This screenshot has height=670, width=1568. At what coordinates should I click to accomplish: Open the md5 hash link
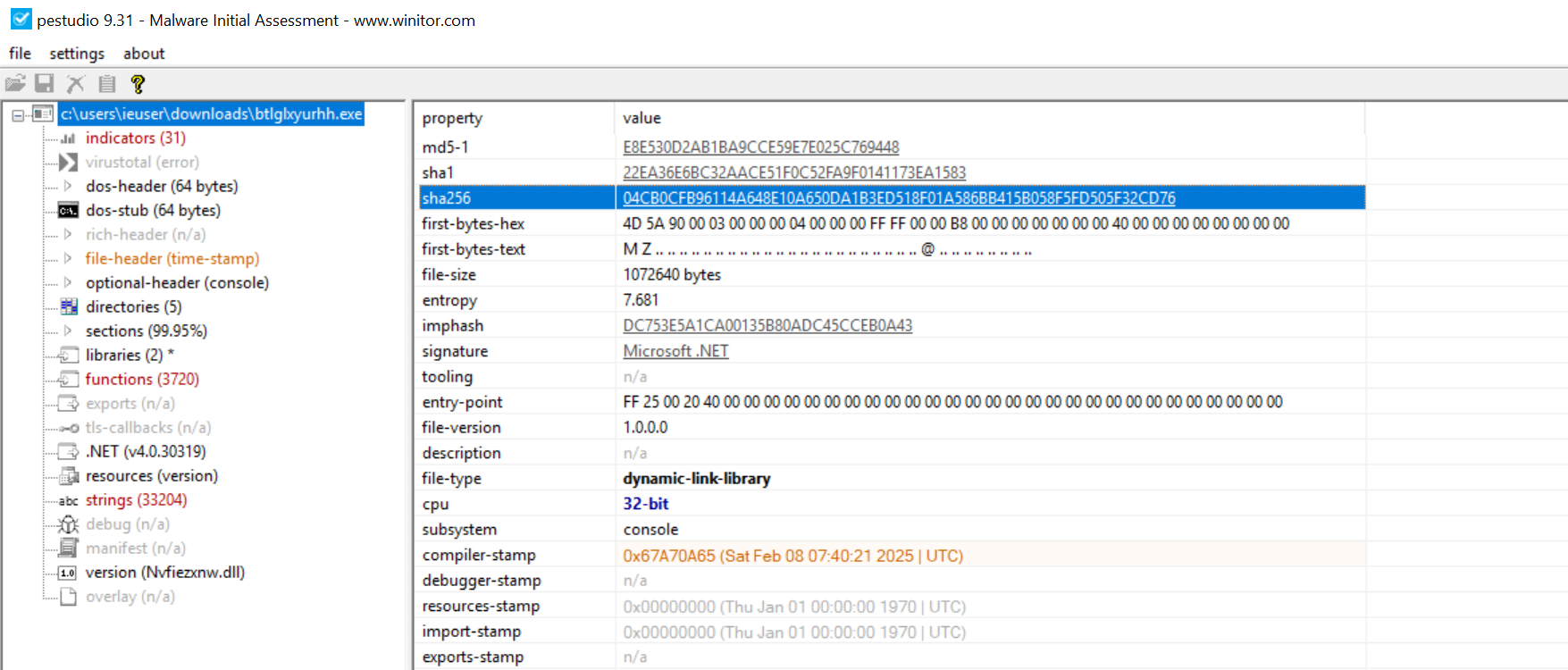[761, 147]
